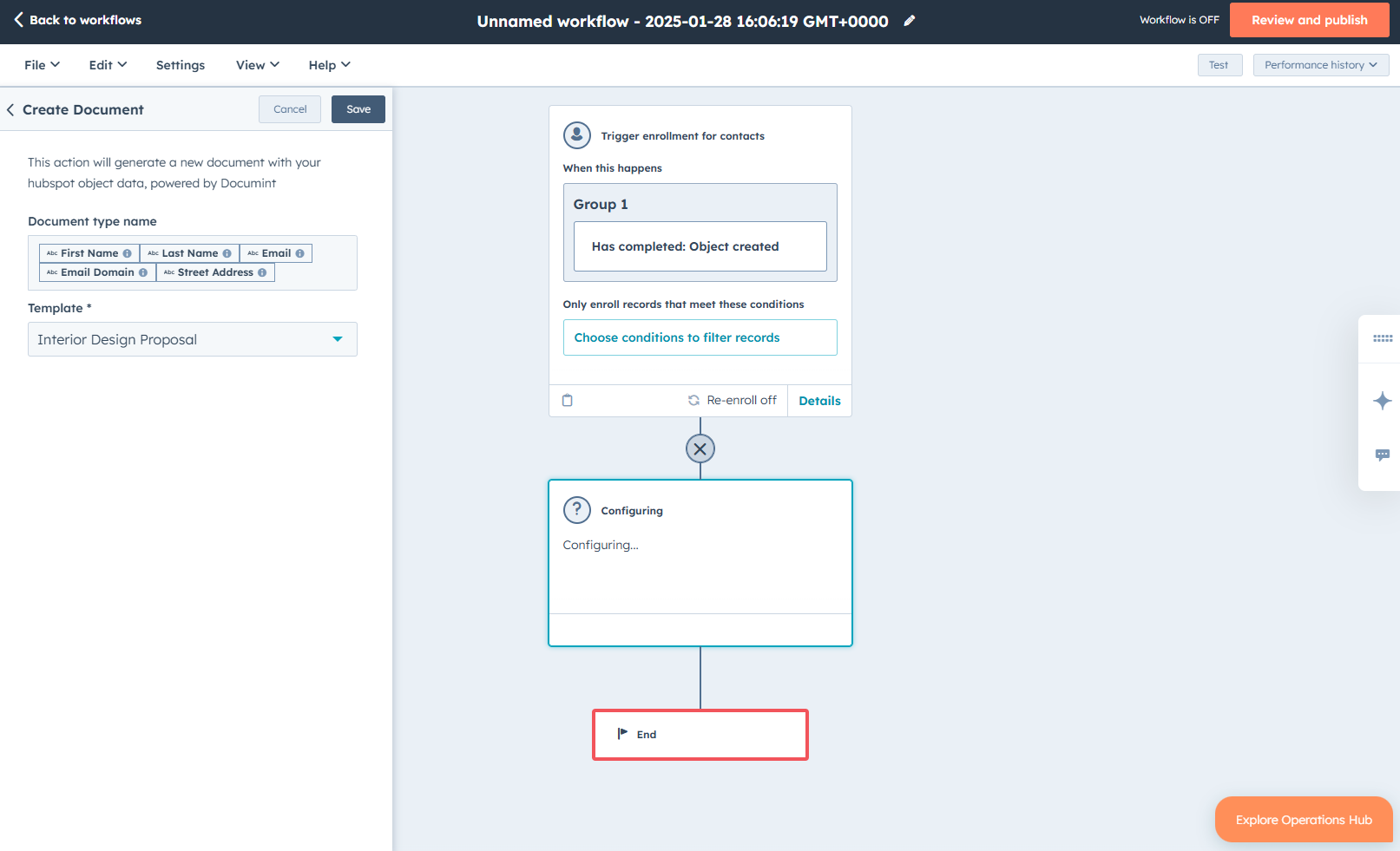This screenshot has height=851, width=1400.
Task: Select the Street Address token in name field
Action: coord(214,272)
